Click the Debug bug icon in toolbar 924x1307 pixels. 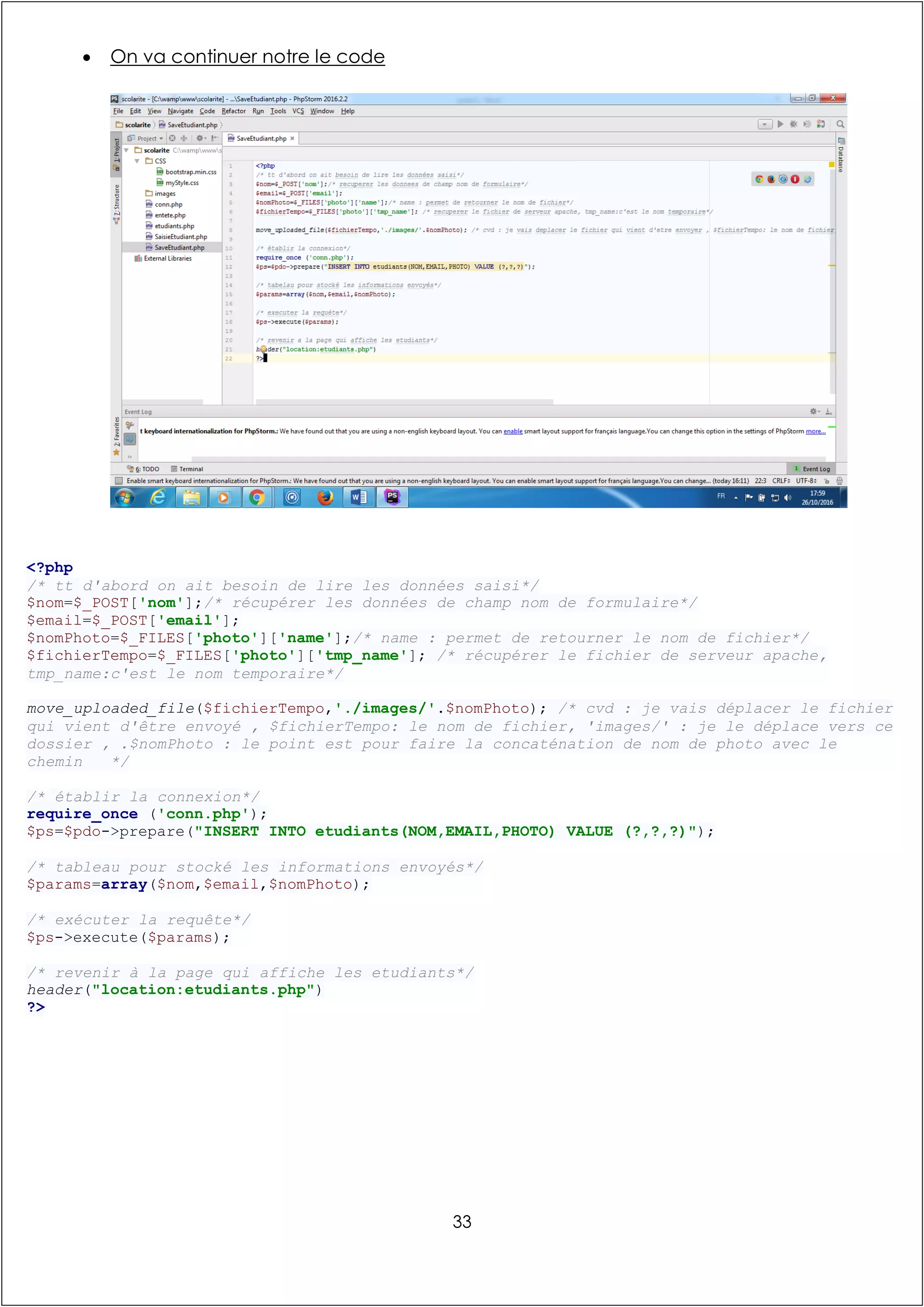794,124
